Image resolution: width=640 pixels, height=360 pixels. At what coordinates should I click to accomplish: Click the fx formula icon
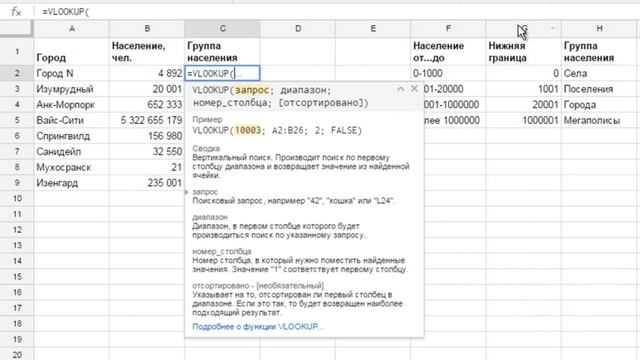[16, 12]
